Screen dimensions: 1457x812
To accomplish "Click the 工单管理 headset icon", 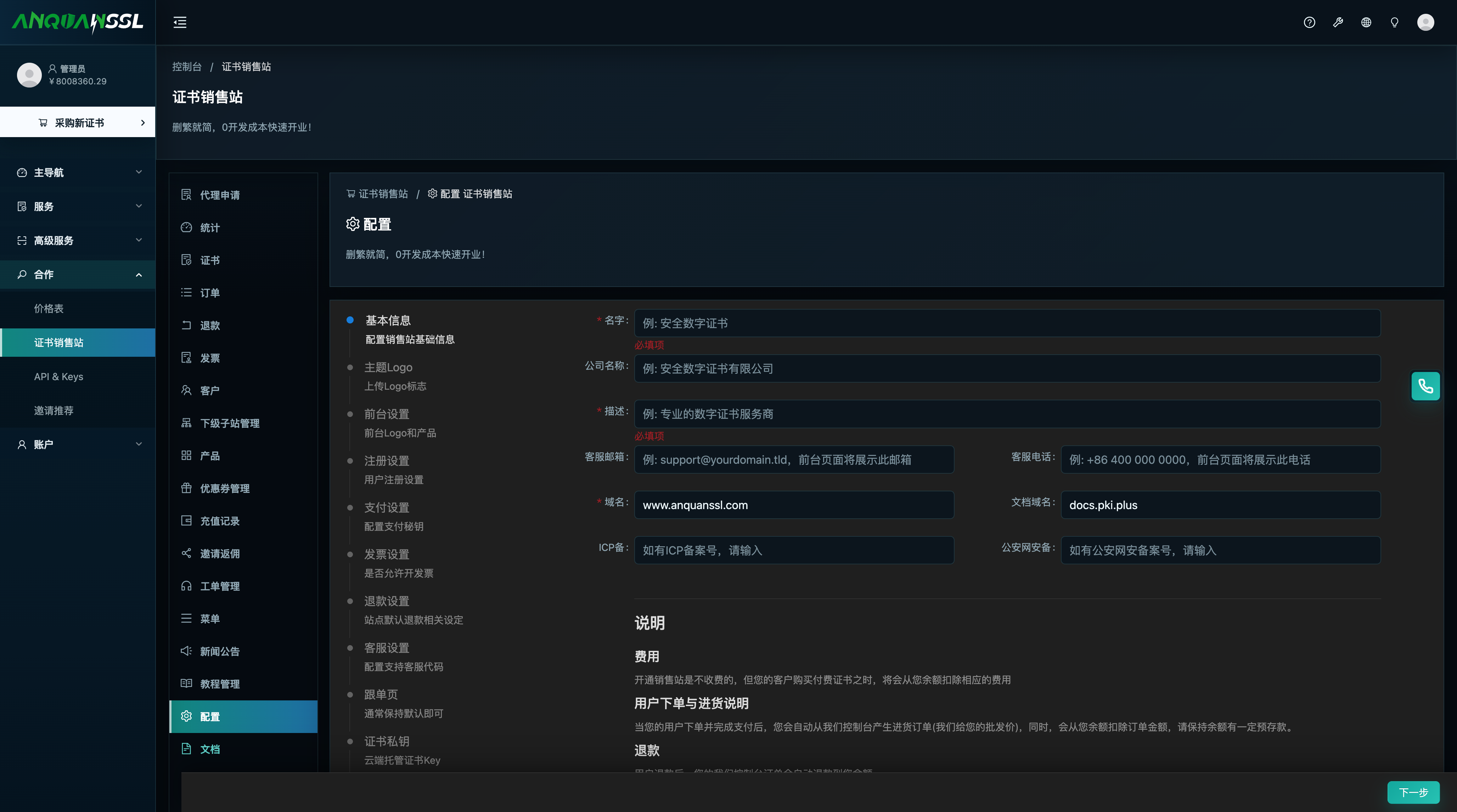I will coord(186,586).
